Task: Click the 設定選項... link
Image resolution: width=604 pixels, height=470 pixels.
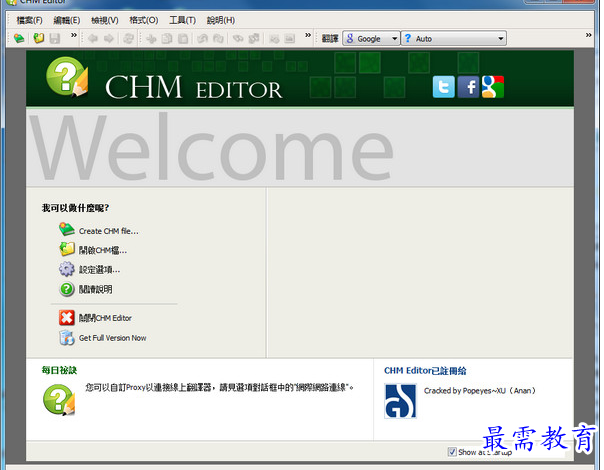Action: click(99, 270)
